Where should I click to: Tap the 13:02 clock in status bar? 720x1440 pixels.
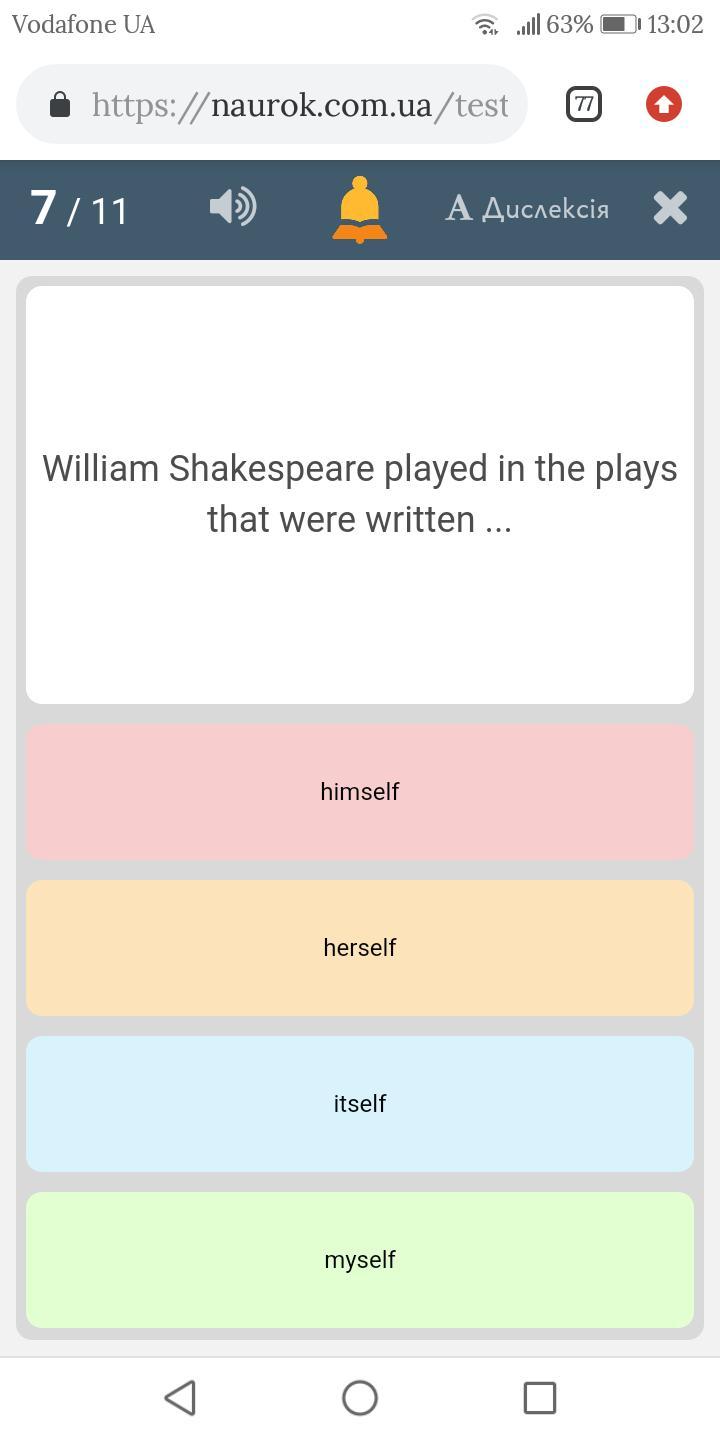click(675, 24)
